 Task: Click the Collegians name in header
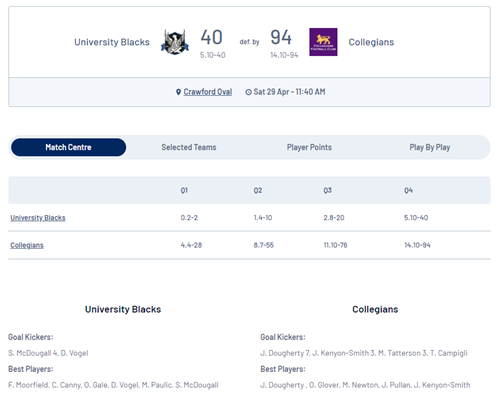pos(371,42)
